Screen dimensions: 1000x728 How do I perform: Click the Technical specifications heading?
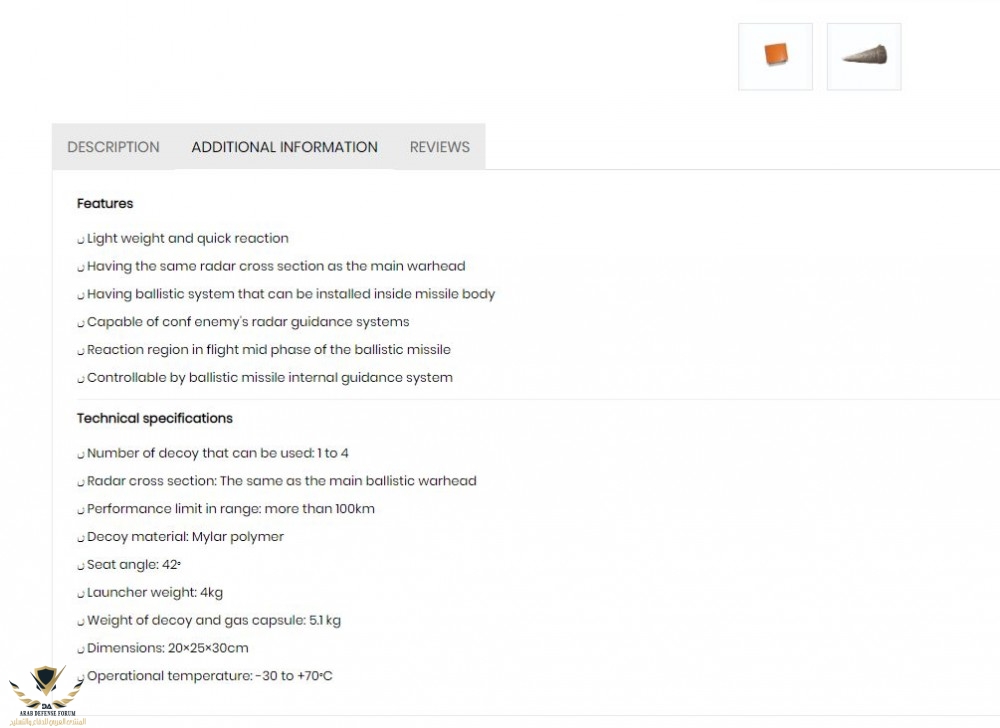[x=155, y=418]
